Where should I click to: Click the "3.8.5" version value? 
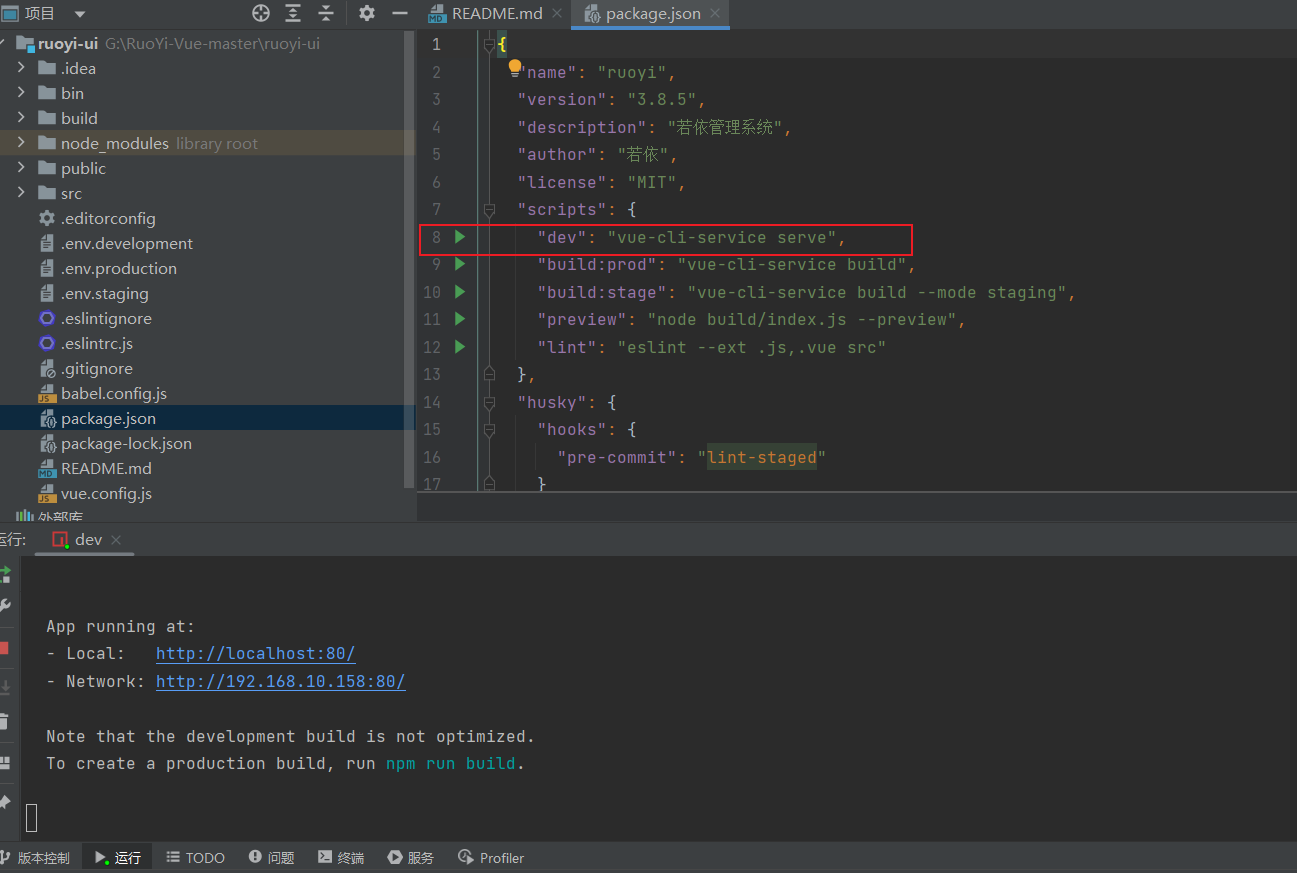coord(661,99)
